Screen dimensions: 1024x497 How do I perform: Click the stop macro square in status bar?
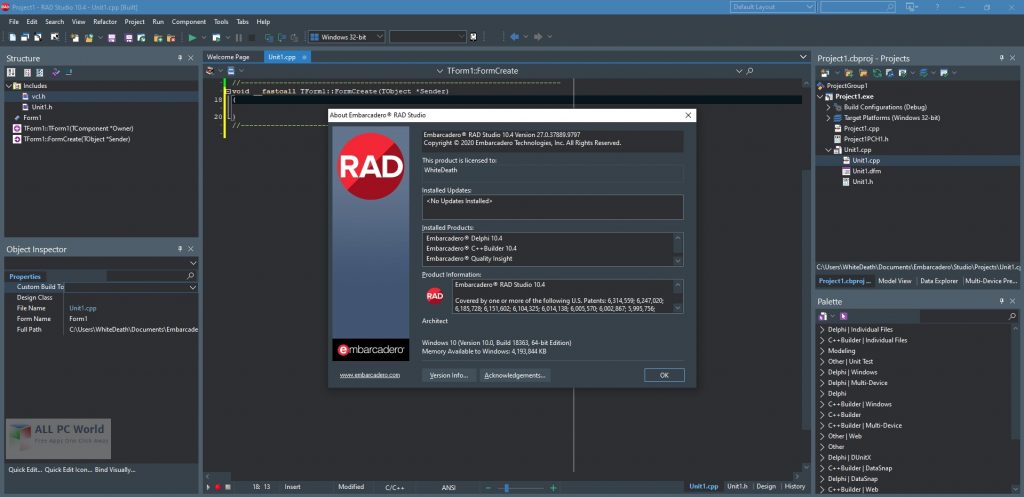click(227, 487)
